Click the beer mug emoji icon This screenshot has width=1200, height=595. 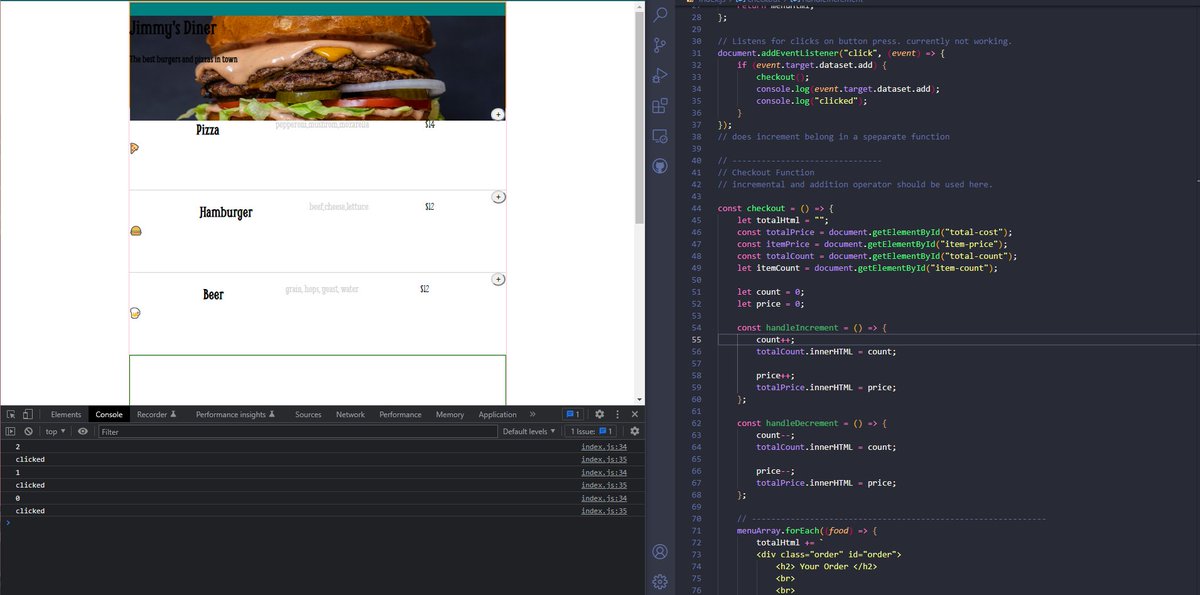click(135, 313)
